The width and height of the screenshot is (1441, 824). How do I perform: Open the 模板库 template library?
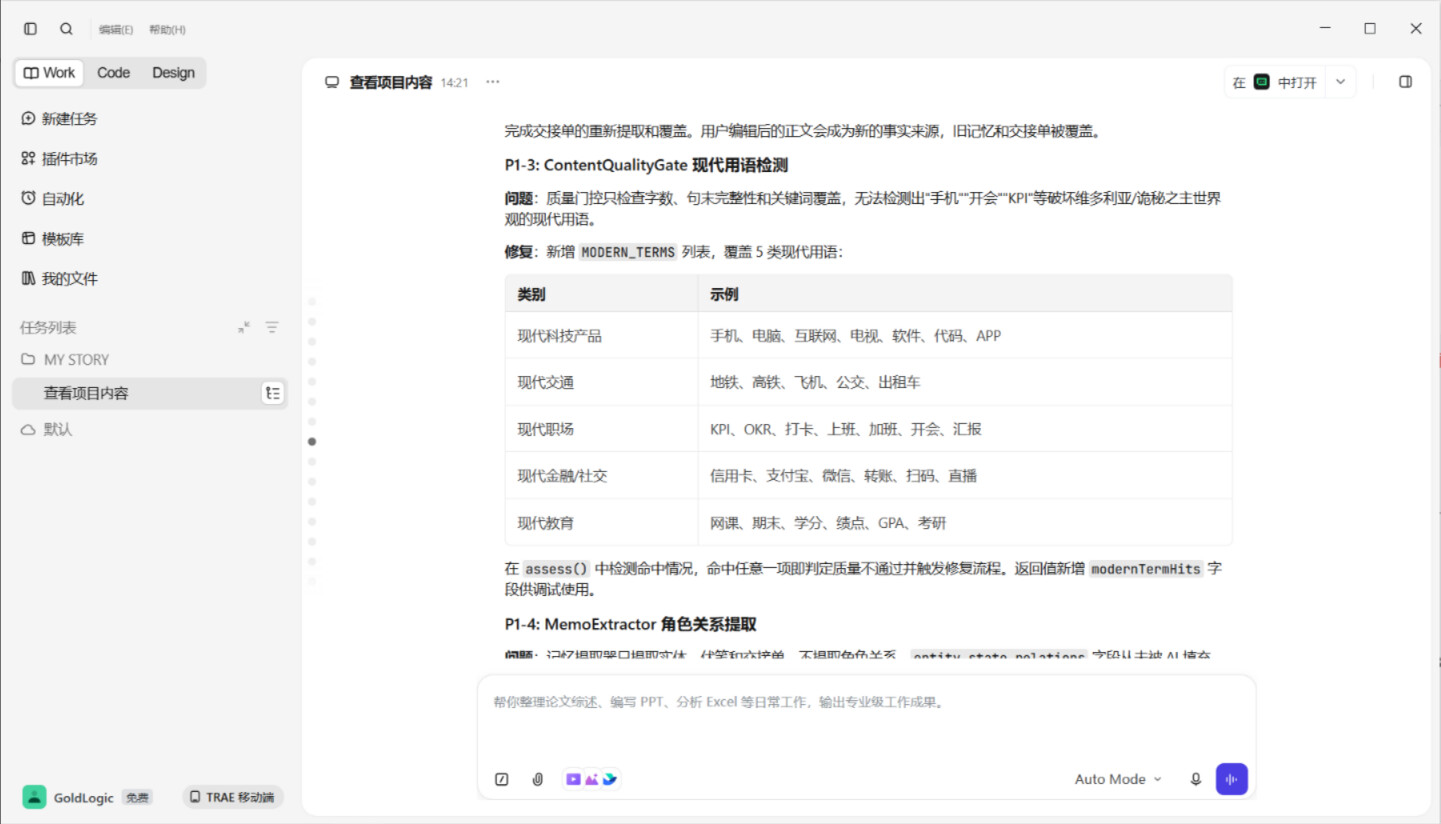(52, 239)
